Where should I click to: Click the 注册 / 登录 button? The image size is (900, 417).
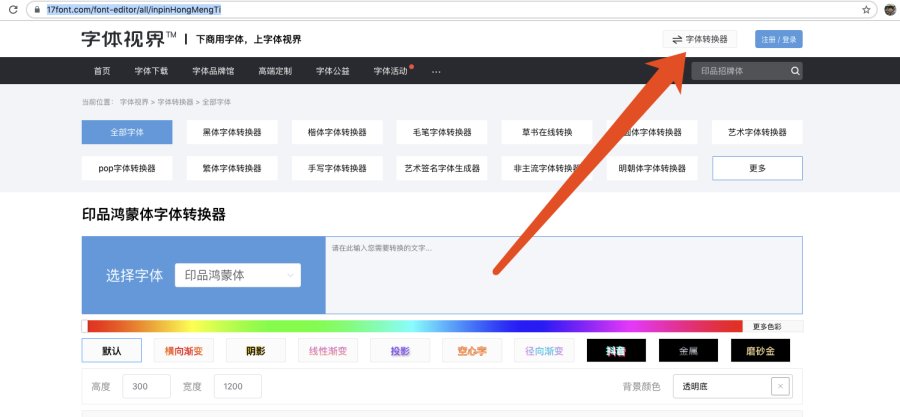[778, 39]
